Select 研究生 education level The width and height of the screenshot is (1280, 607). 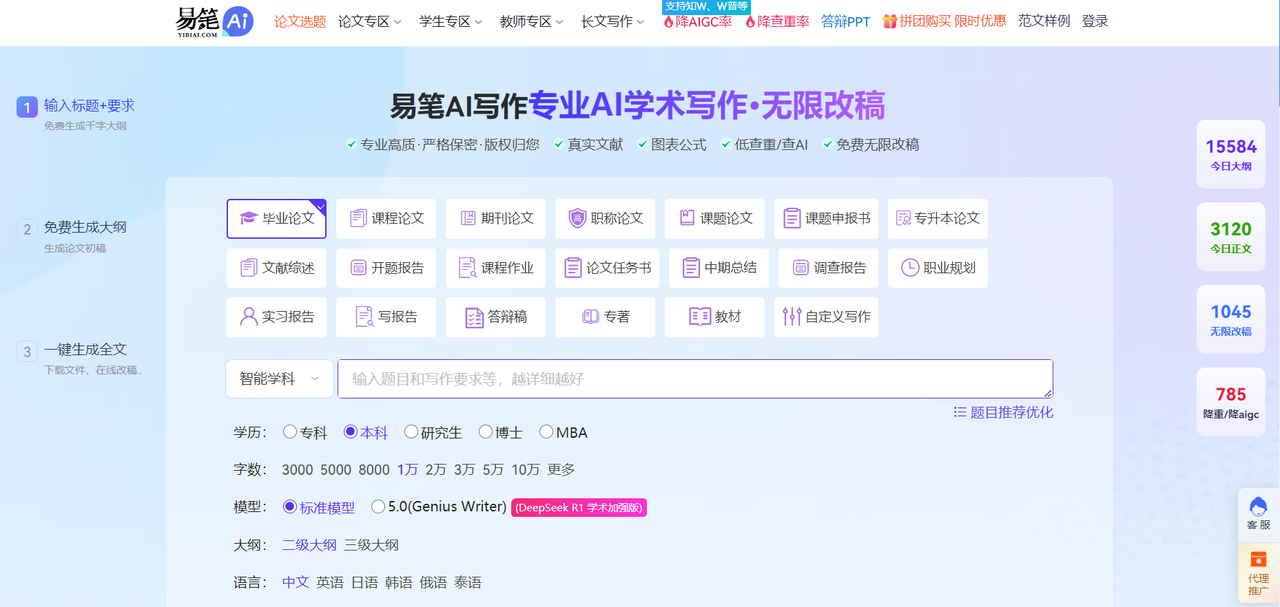[433, 433]
